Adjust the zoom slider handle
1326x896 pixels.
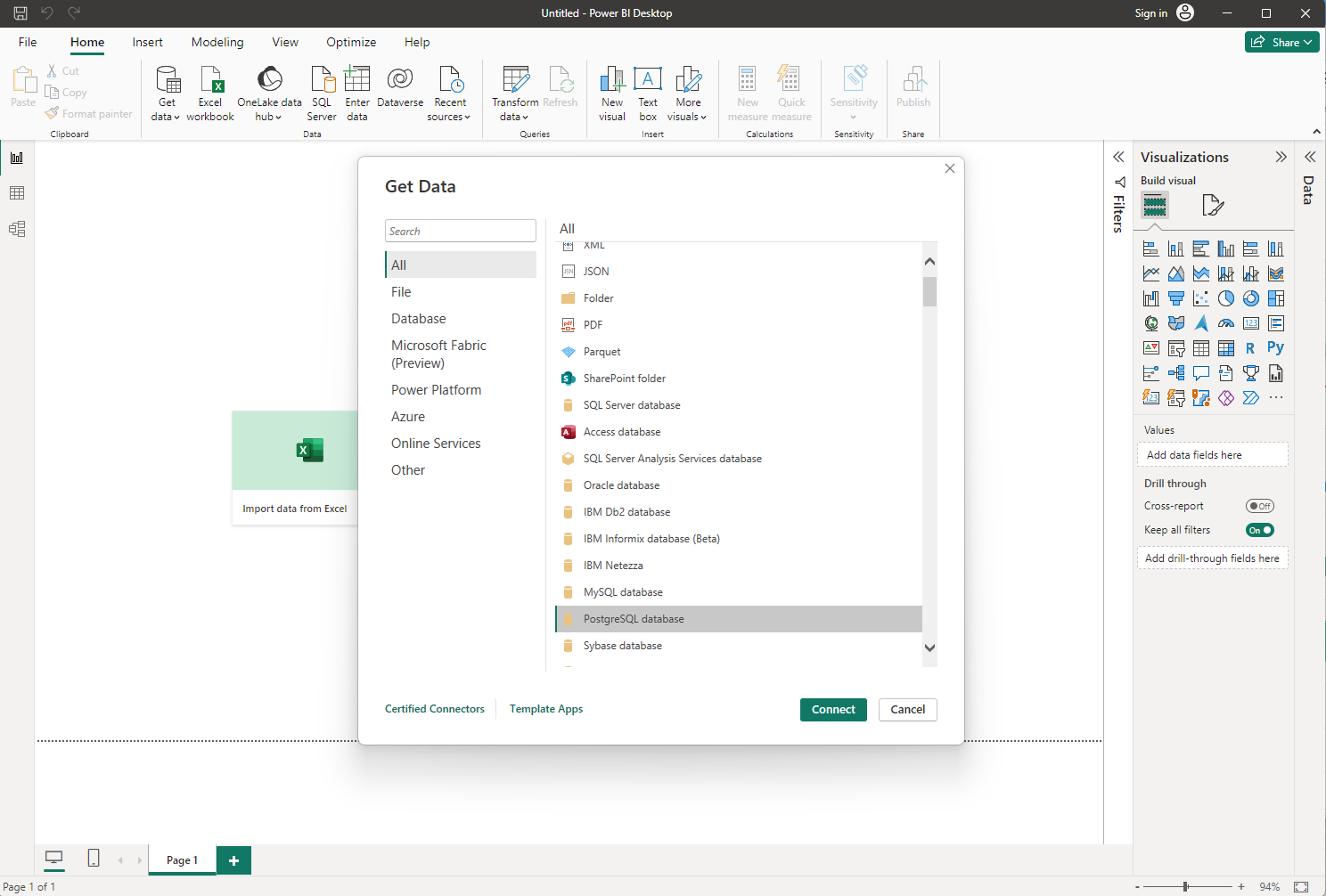[1185, 886]
